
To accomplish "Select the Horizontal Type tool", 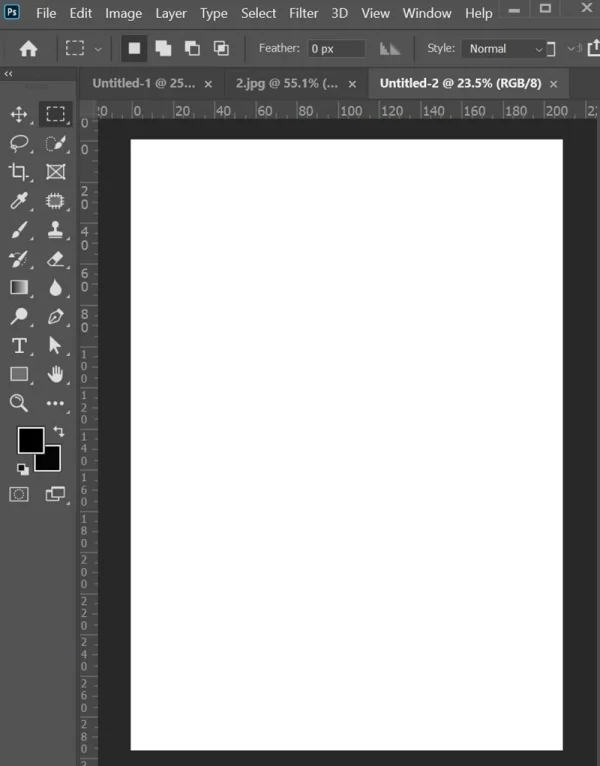I will click(x=19, y=345).
